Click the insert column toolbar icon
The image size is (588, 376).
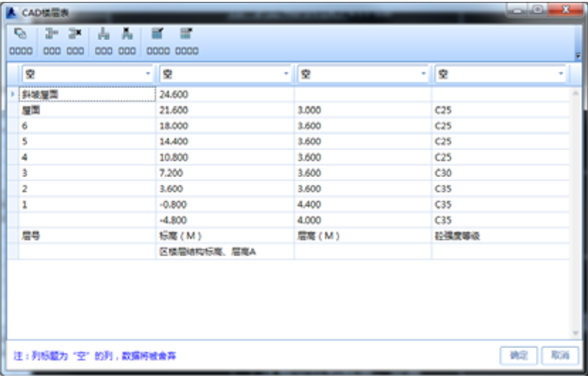[x=104, y=34]
